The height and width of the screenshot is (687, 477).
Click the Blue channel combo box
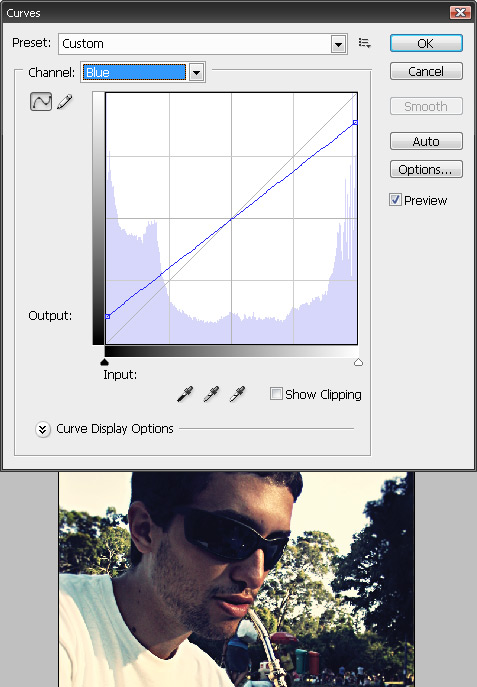(x=143, y=72)
